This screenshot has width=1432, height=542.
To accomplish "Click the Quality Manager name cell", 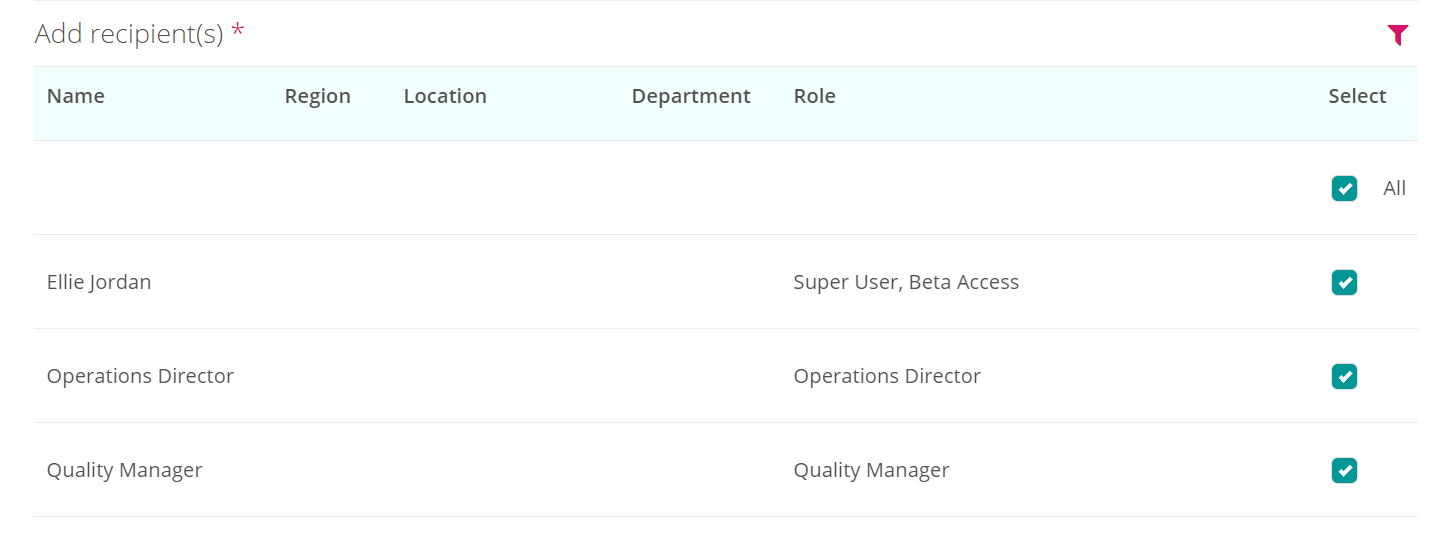I will click(x=125, y=470).
